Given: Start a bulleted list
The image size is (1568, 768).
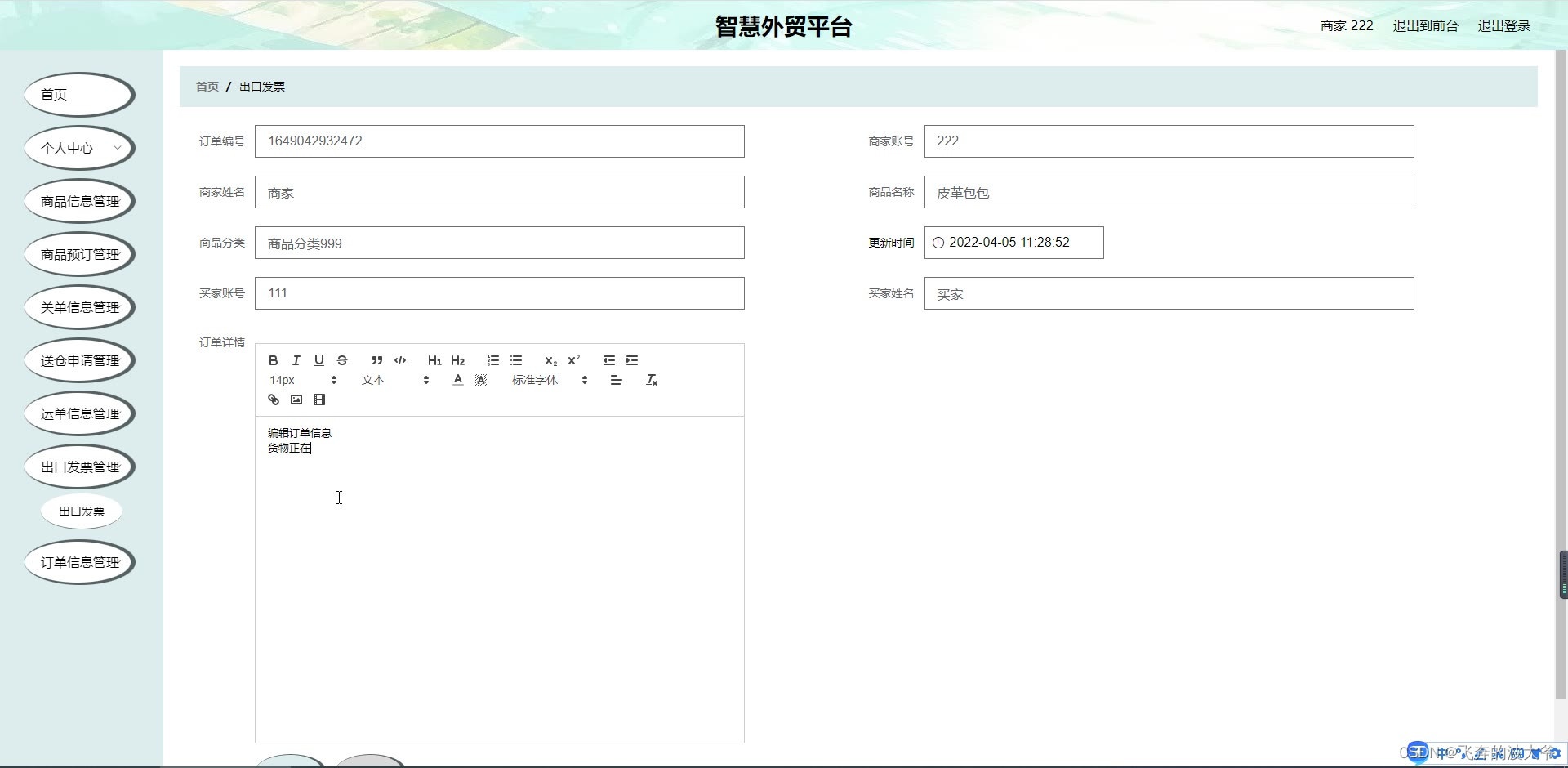Looking at the screenshot, I should [516, 360].
